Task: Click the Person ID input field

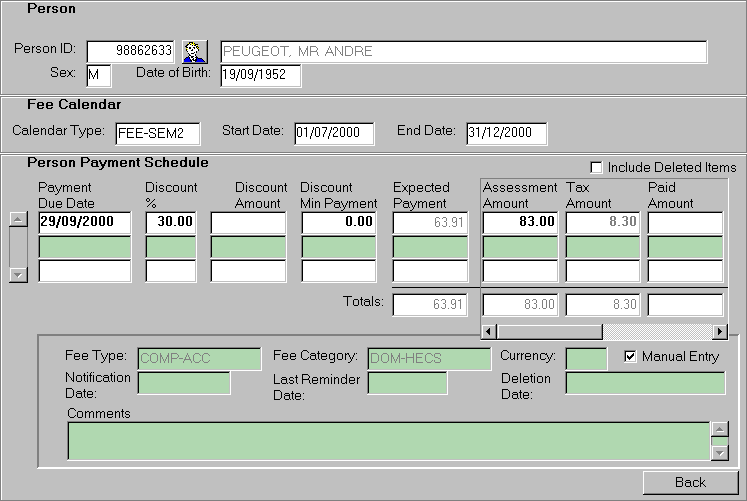Action: [131, 51]
